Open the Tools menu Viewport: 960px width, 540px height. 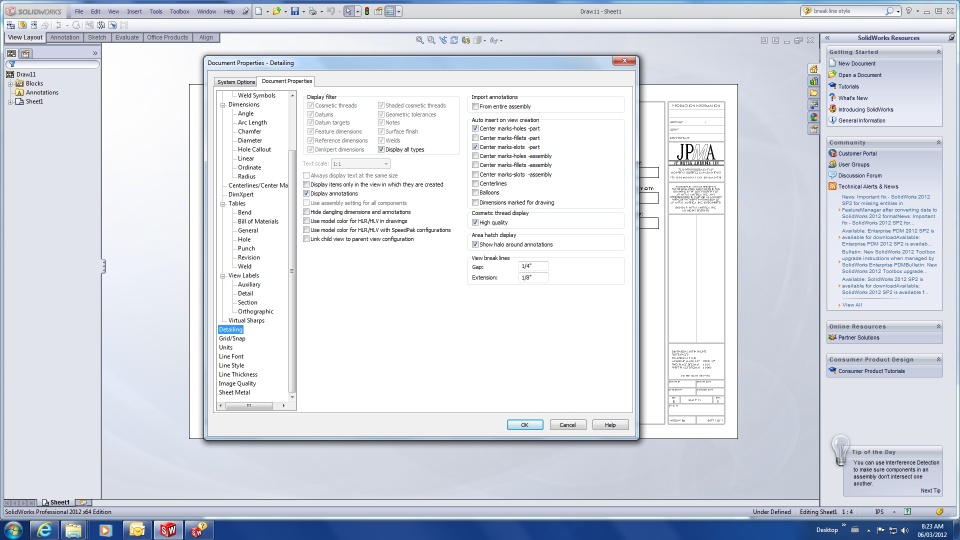(156, 11)
